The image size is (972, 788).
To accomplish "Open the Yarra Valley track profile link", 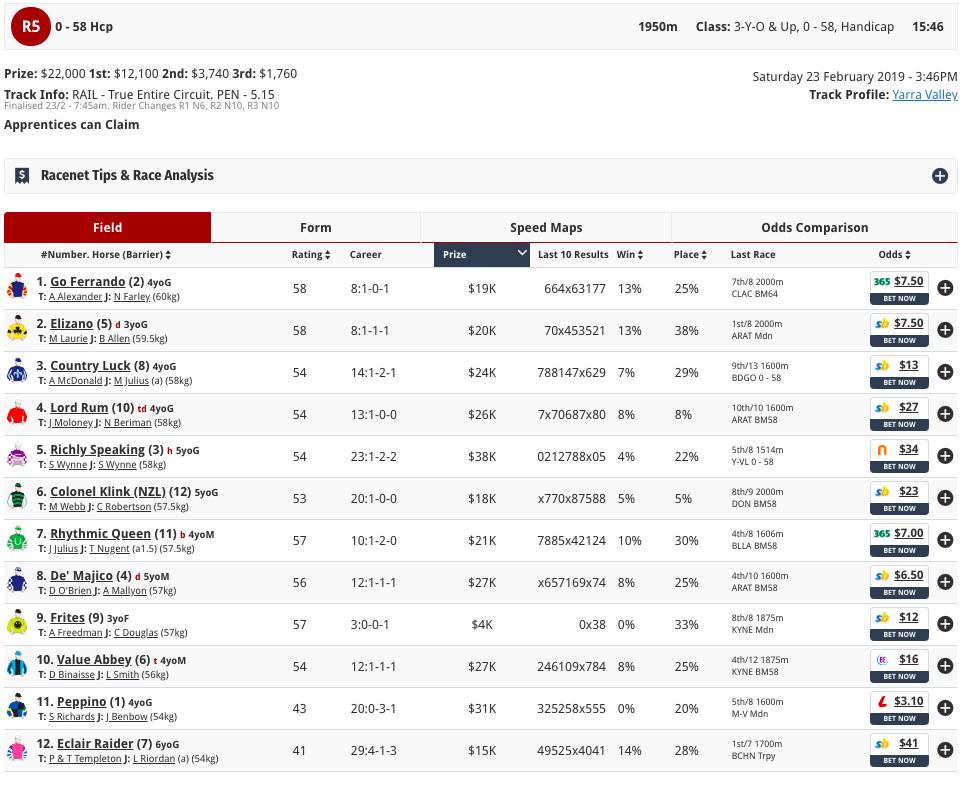I will (x=925, y=95).
